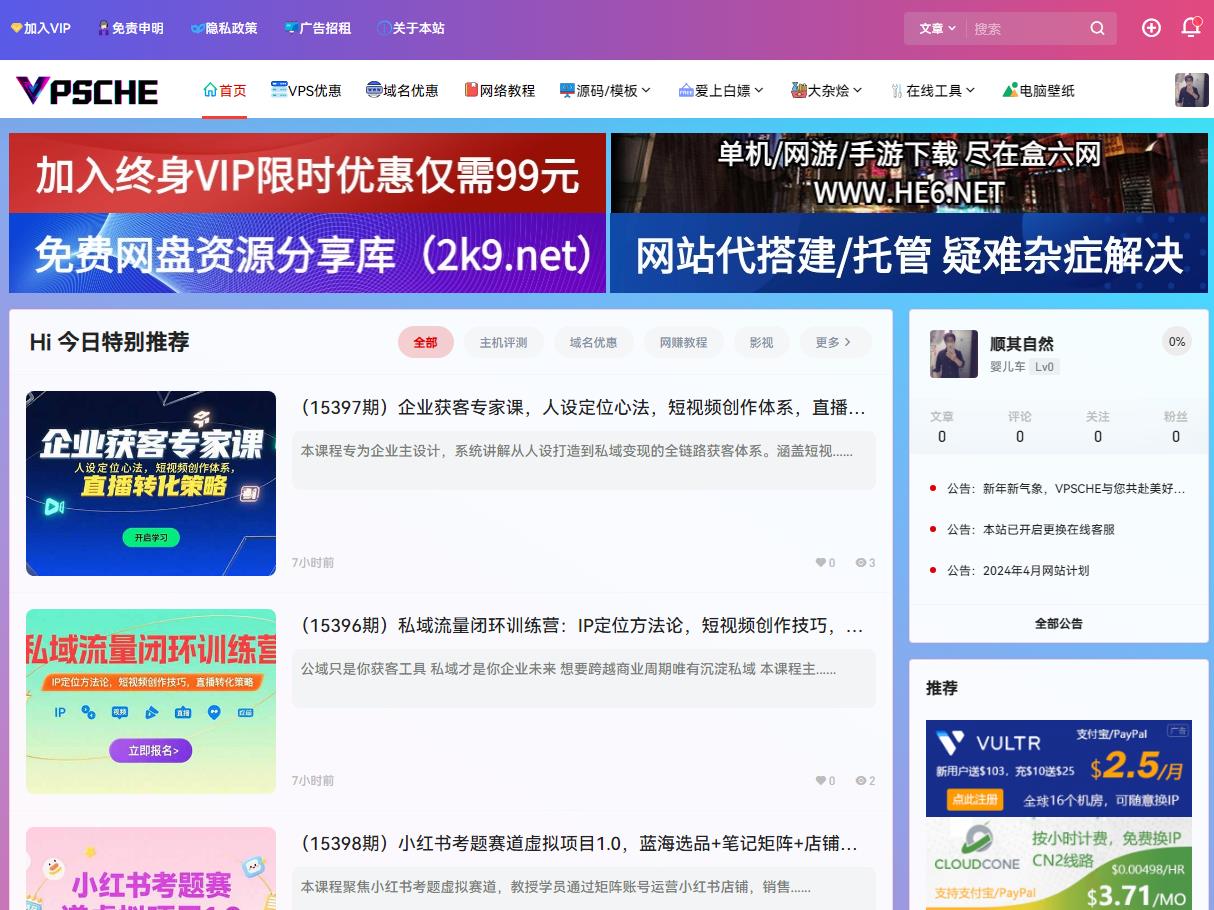This screenshot has height=910, width=1214.
Task: Switch to the 主机评测 filter tab
Action: click(504, 342)
